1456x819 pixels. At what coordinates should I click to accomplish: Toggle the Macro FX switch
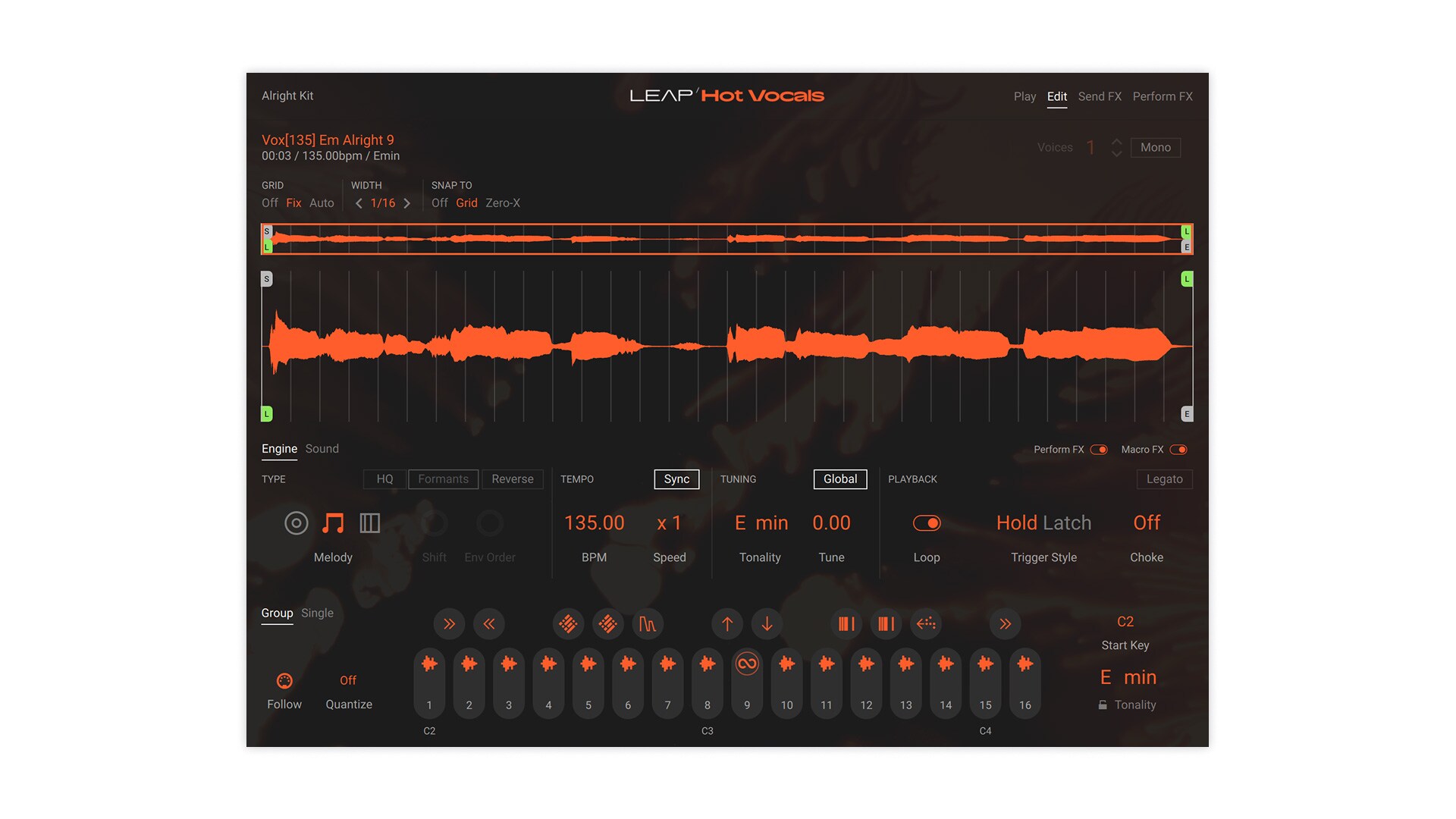click(1178, 450)
